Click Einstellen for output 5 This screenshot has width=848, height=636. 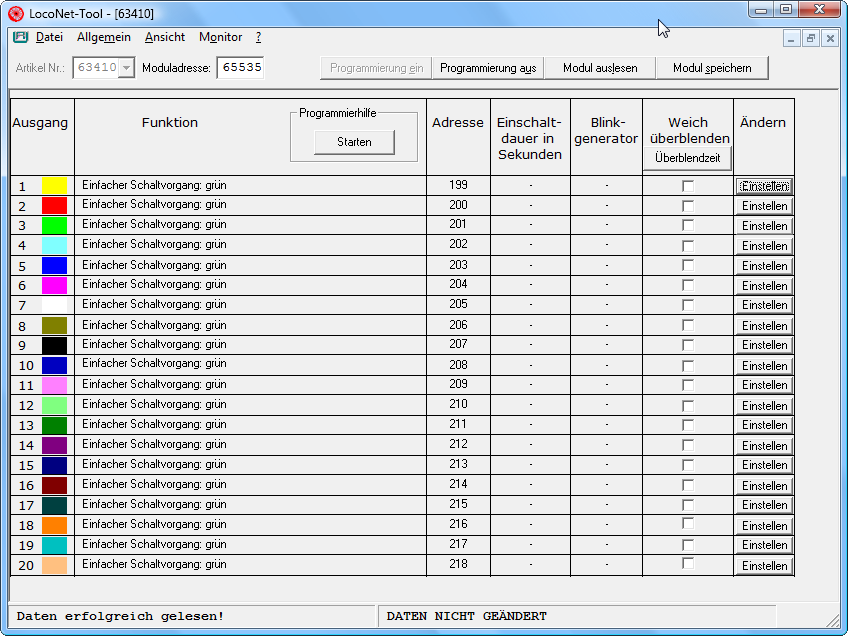pyautogui.click(x=764, y=266)
